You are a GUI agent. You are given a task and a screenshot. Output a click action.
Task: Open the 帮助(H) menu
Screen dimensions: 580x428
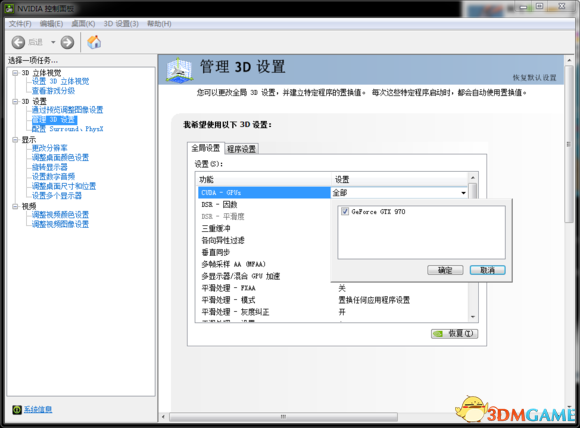click(159, 24)
